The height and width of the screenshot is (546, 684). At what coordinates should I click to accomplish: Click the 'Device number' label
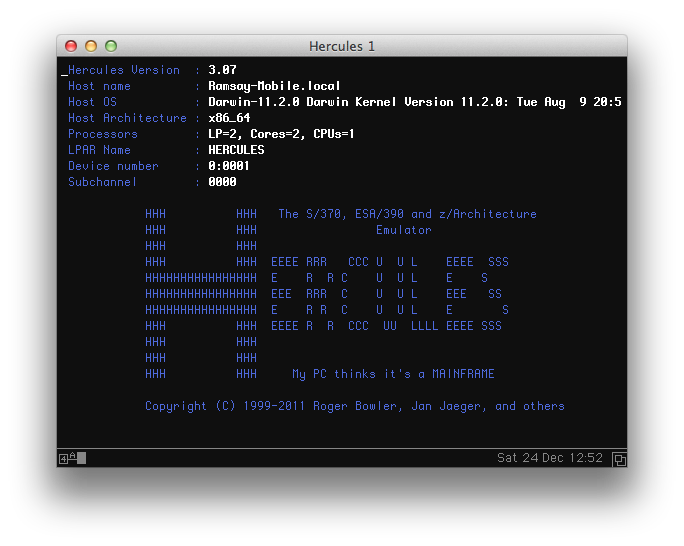pos(113,166)
